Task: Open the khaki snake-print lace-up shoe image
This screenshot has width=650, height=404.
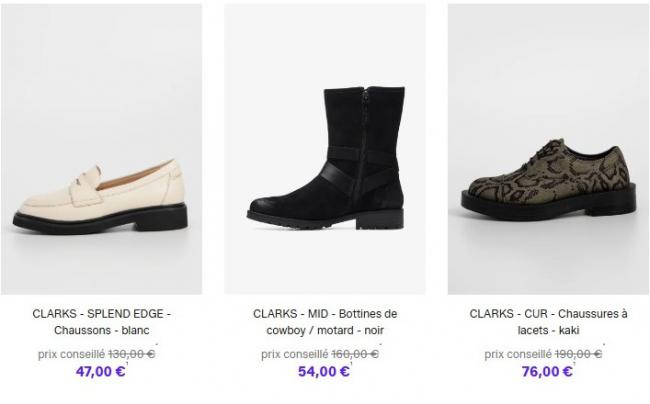Action: tap(548, 149)
